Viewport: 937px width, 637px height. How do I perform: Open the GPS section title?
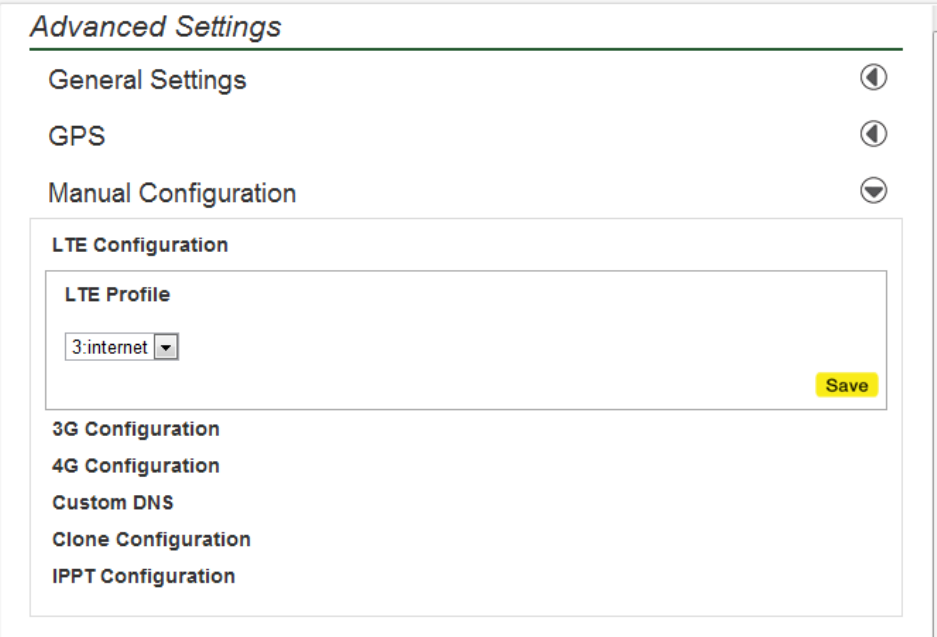[x=77, y=136]
